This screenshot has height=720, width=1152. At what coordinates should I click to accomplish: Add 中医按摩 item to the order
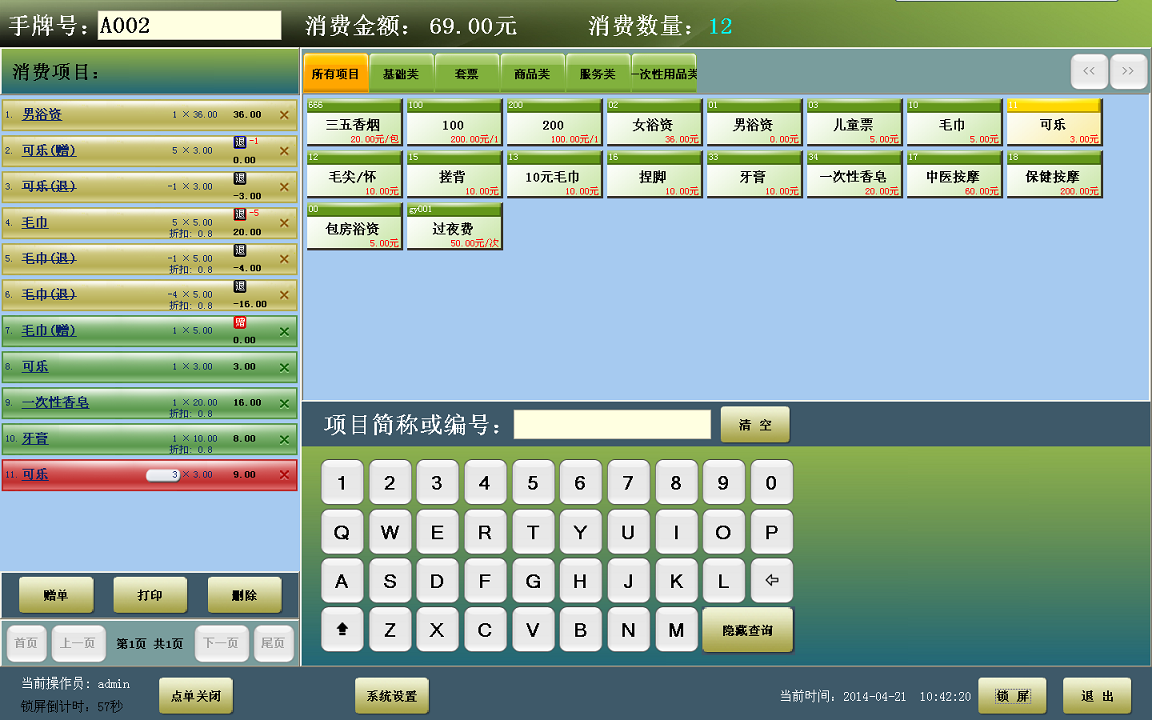coord(954,175)
